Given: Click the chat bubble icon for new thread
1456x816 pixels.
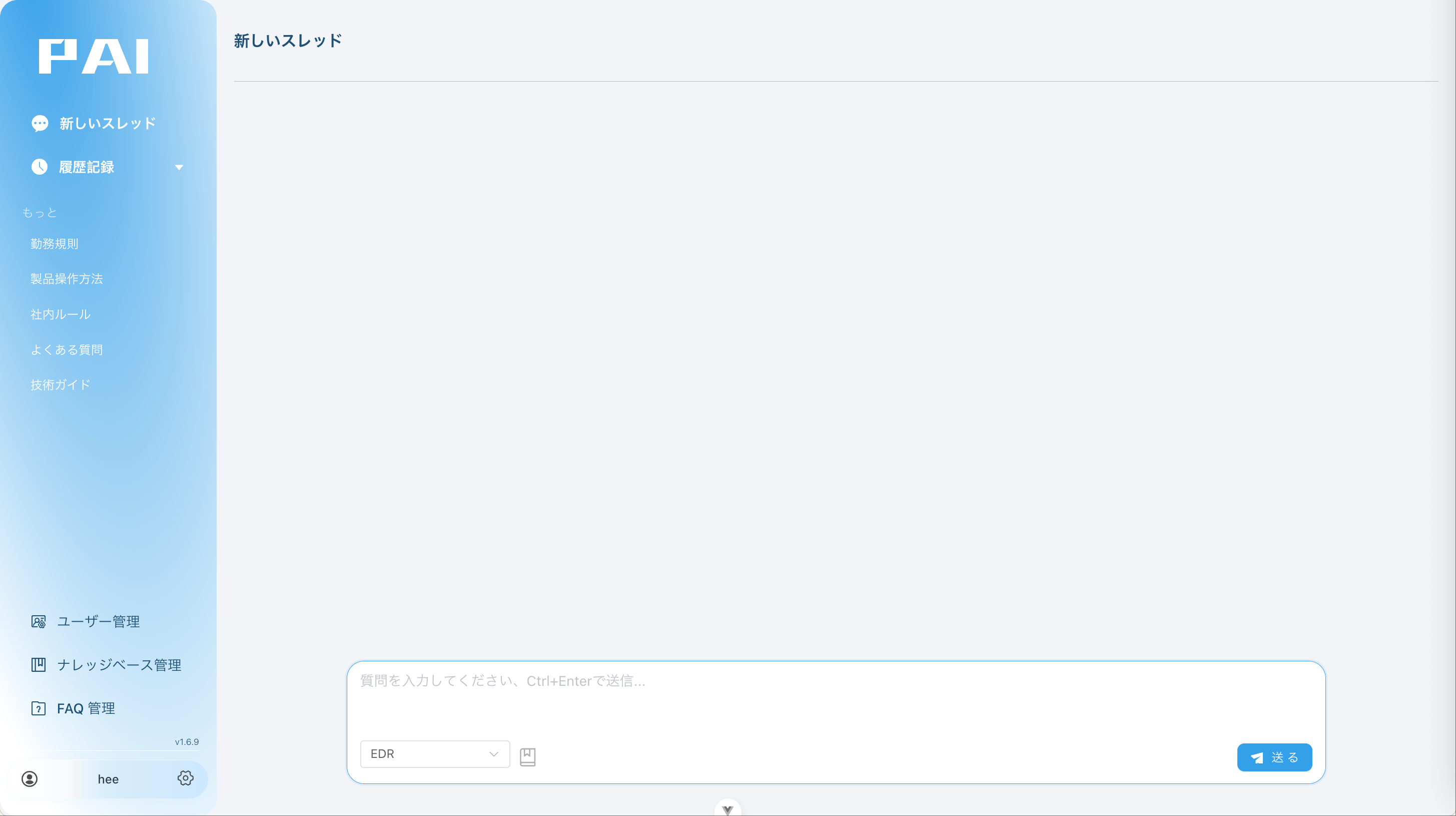Looking at the screenshot, I should click(40, 123).
